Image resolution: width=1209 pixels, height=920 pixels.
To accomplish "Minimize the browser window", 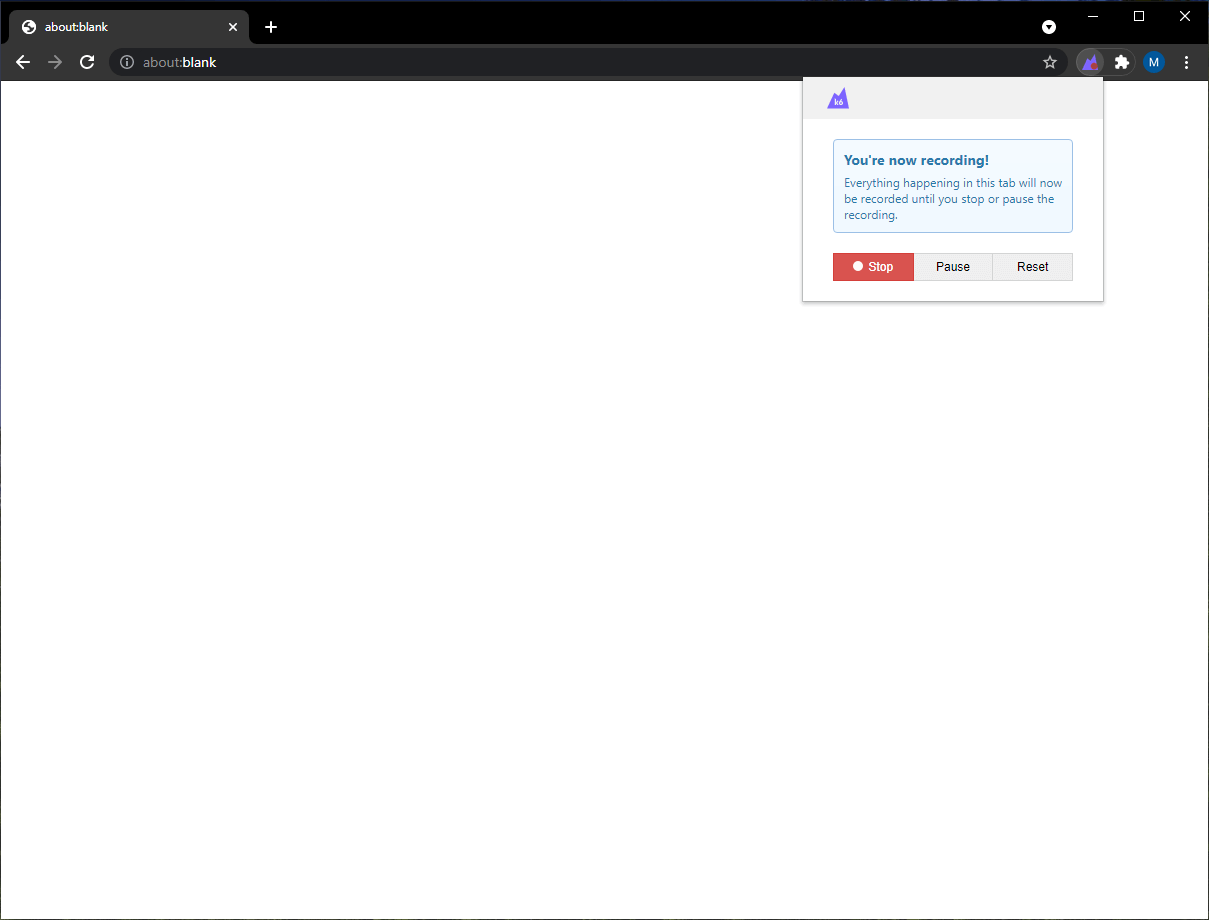I will (1093, 16).
